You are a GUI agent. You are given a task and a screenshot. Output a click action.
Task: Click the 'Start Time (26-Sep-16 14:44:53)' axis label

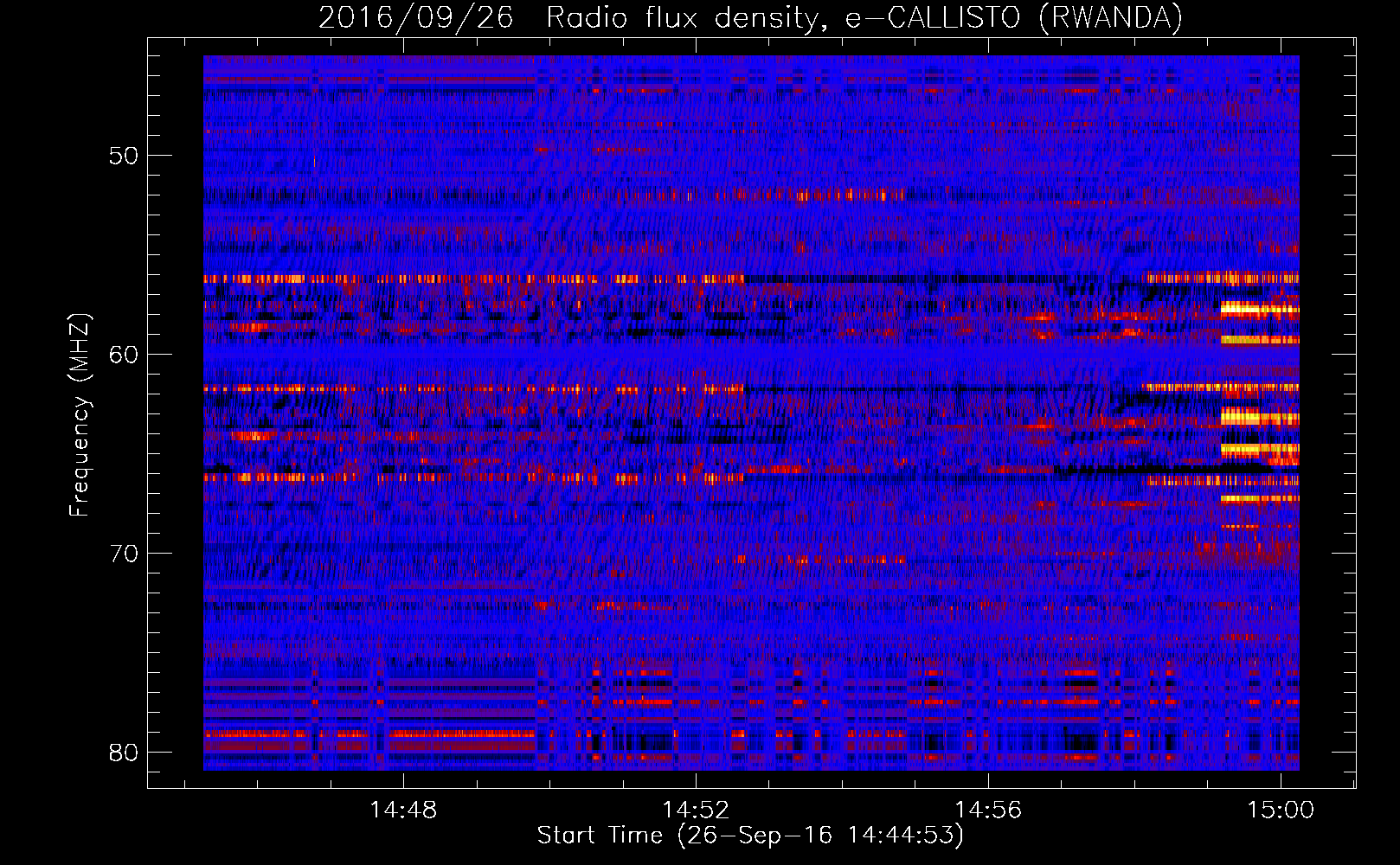pyautogui.click(x=750, y=836)
